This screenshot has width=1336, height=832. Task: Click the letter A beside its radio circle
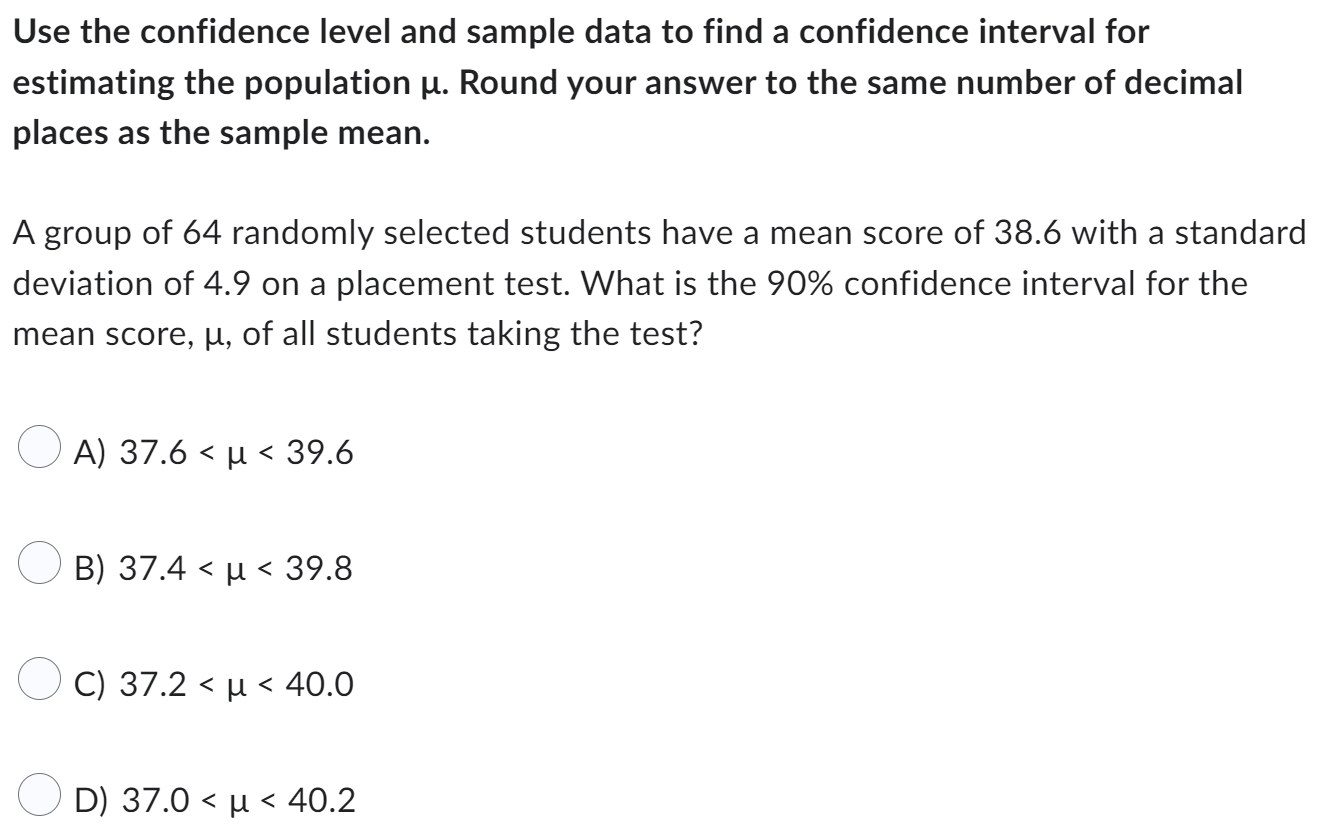(x=85, y=453)
